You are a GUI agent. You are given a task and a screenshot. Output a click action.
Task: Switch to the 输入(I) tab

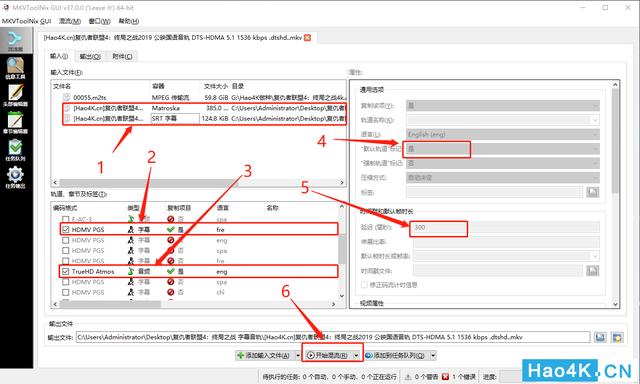59,56
